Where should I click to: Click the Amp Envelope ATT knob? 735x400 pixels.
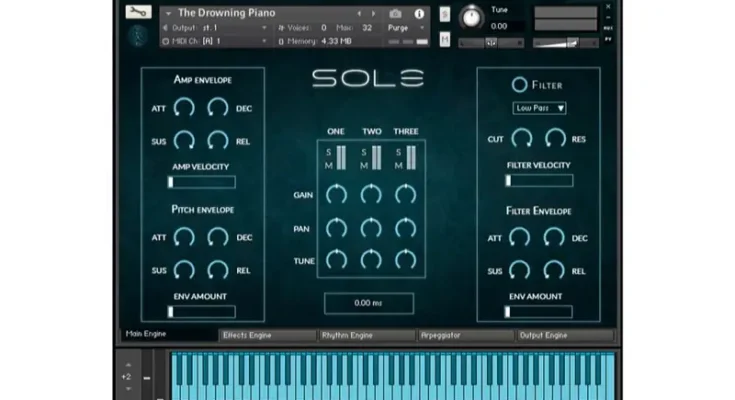tap(184, 108)
